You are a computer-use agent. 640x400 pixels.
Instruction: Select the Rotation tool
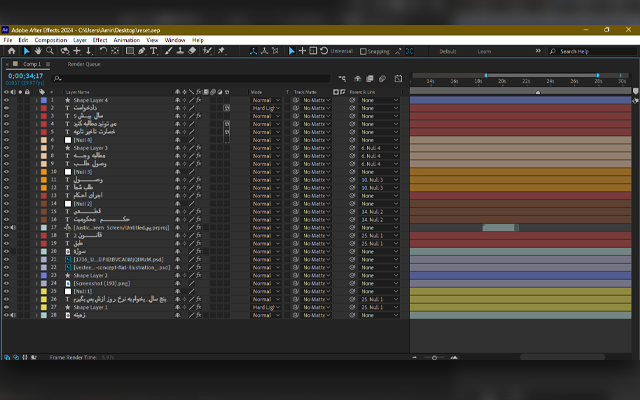tap(103, 51)
